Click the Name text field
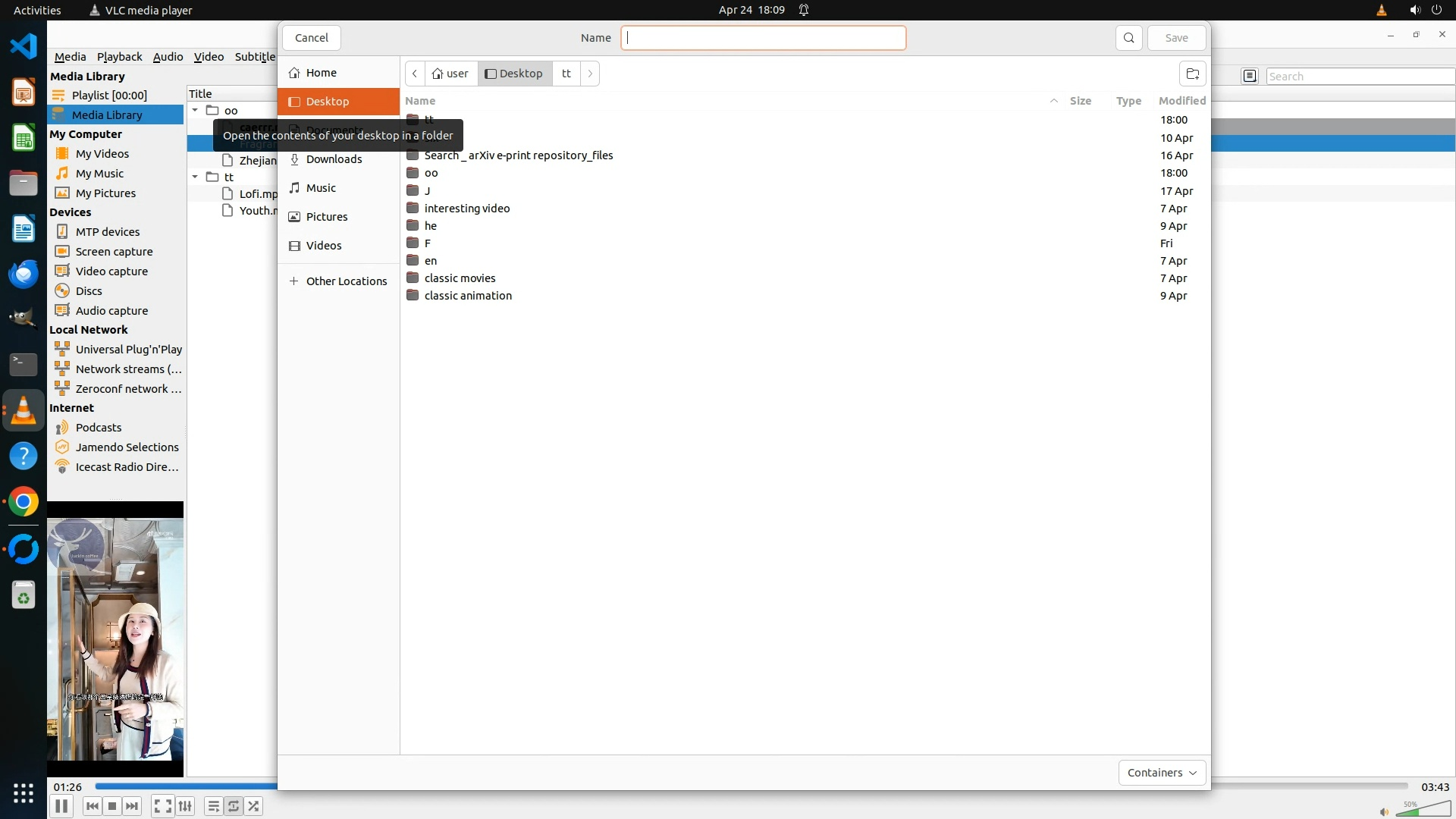 pyautogui.click(x=763, y=38)
